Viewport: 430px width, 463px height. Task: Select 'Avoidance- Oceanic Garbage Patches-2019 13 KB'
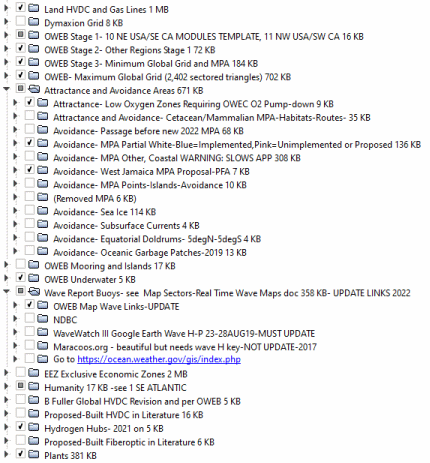click(x=150, y=253)
